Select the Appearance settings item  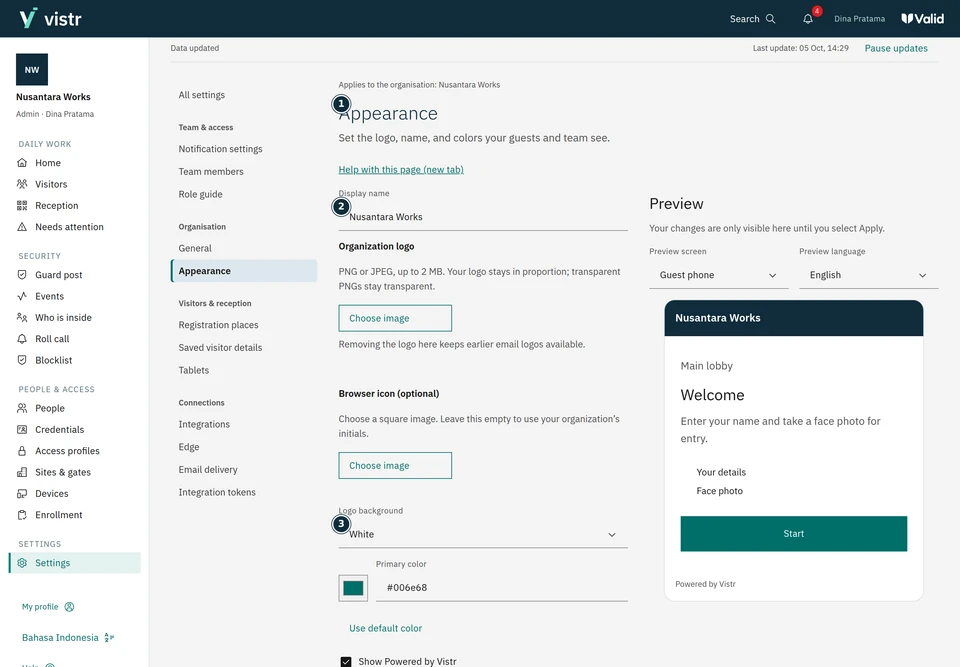click(244, 271)
